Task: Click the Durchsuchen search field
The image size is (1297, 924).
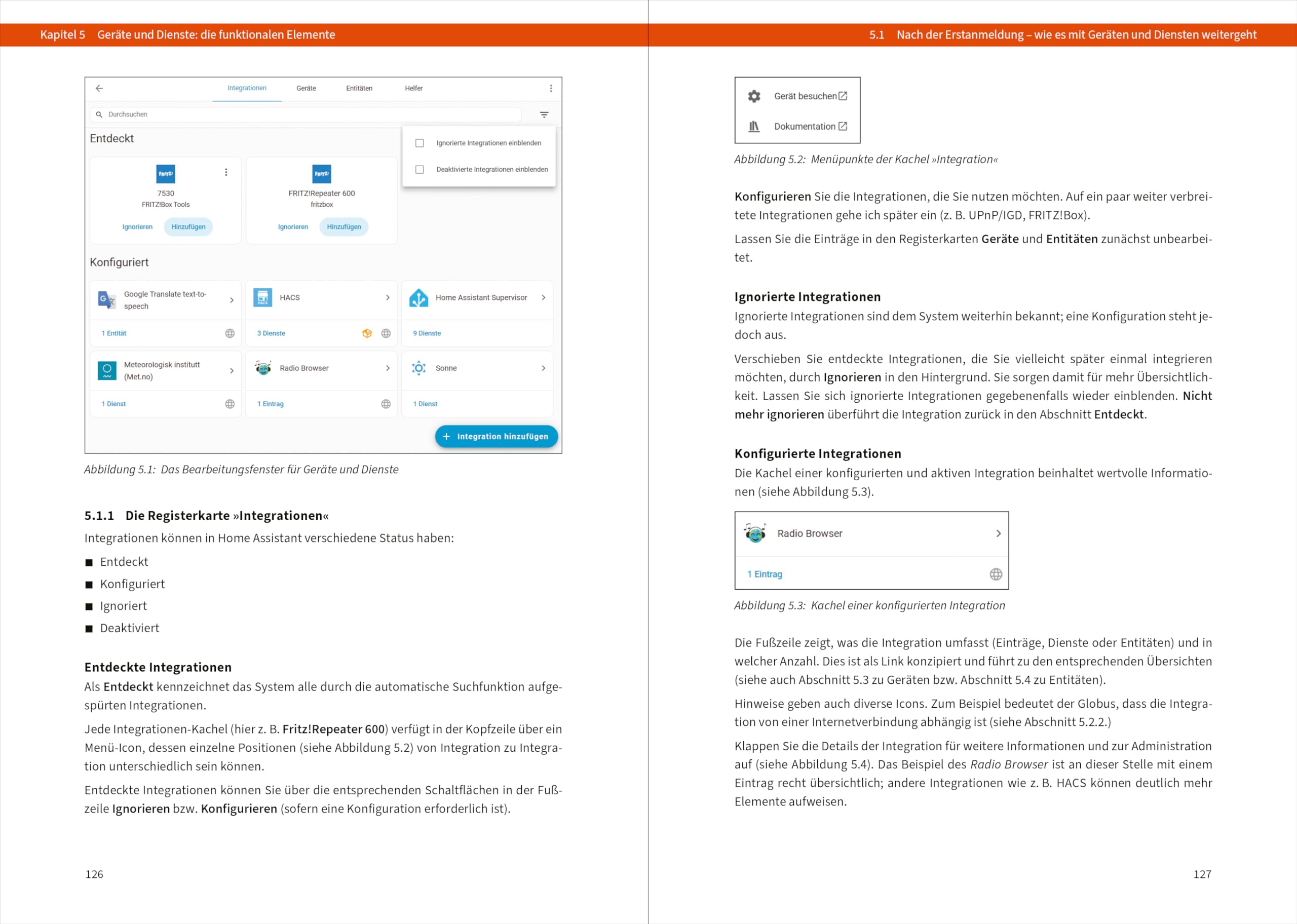Action: coord(306,114)
